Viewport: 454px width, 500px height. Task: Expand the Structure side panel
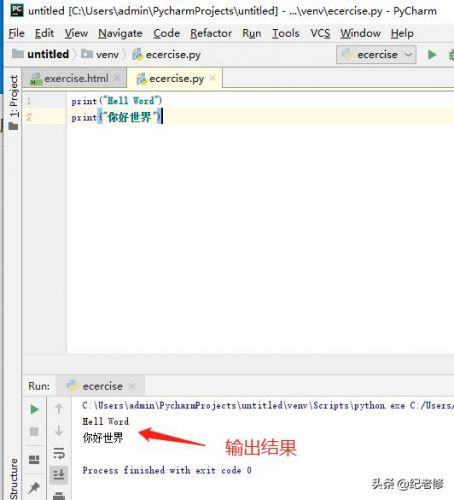pyautogui.click(x=14, y=479)
